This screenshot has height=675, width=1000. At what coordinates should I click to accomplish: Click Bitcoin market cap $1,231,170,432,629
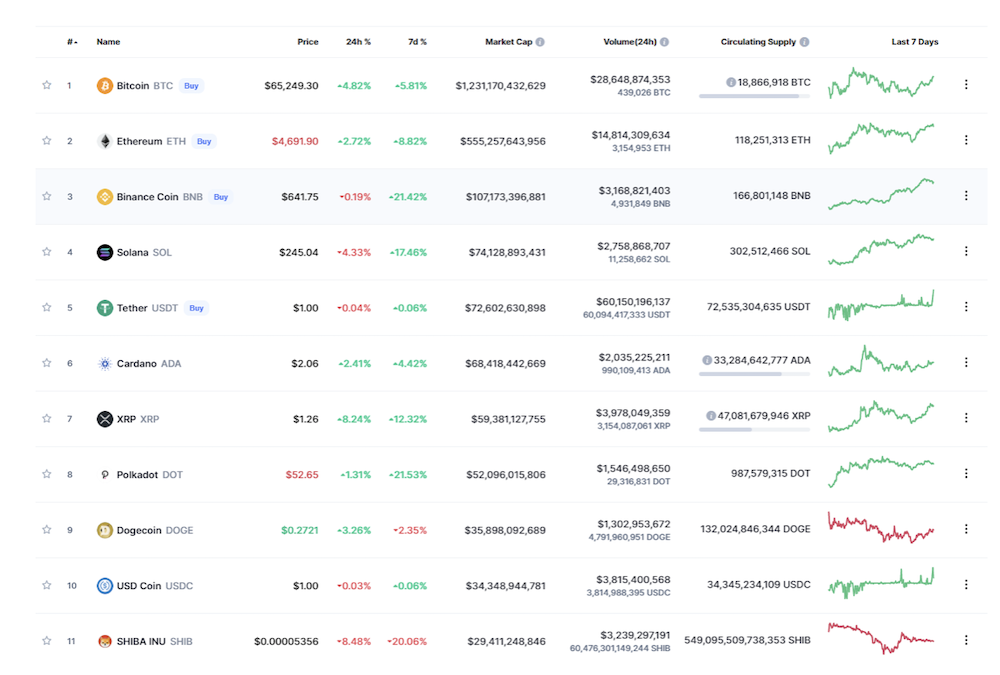[x=501, y=85]
